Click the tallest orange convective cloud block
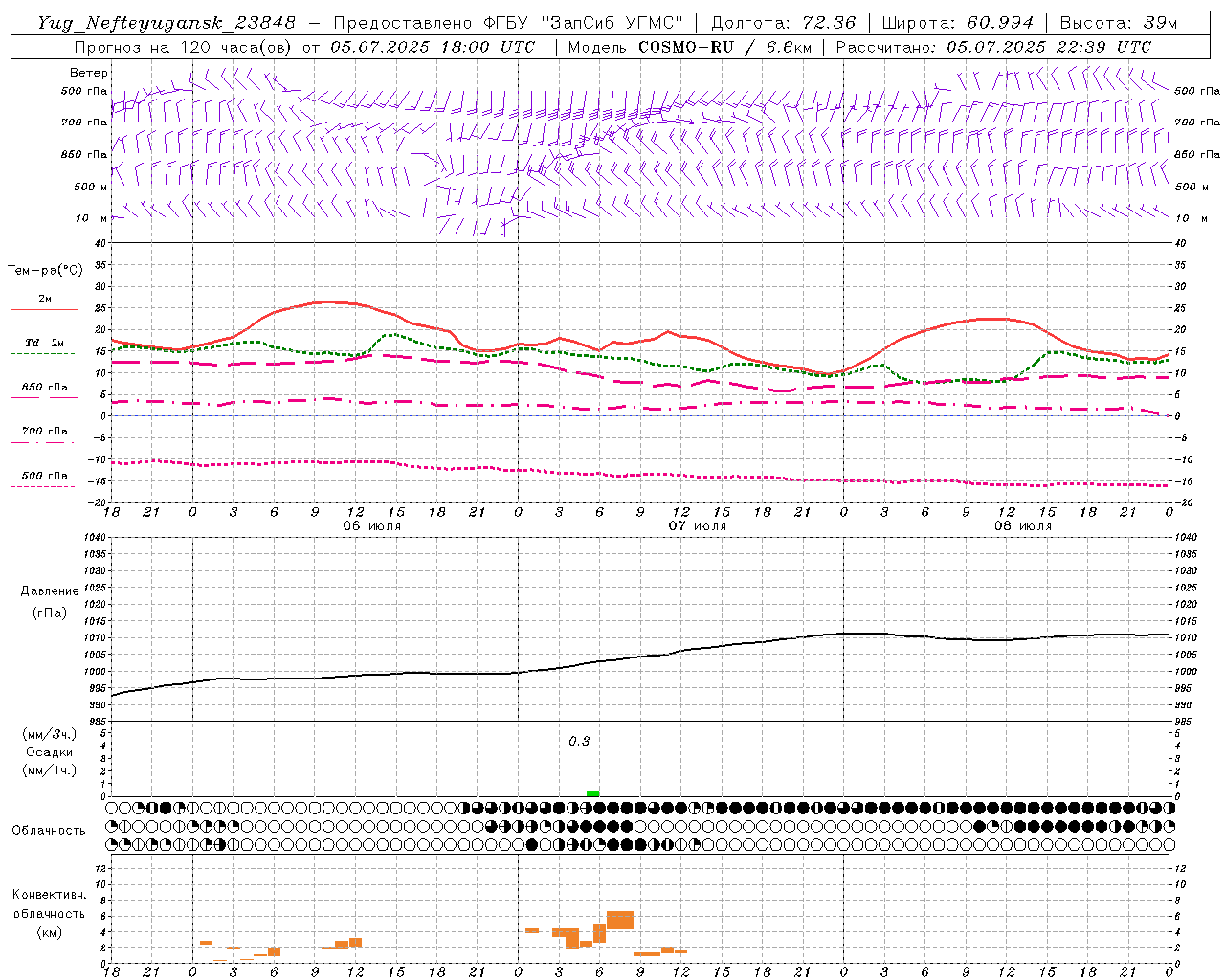The width and height of the screenshot is (1225, 980). click(620, 920)
